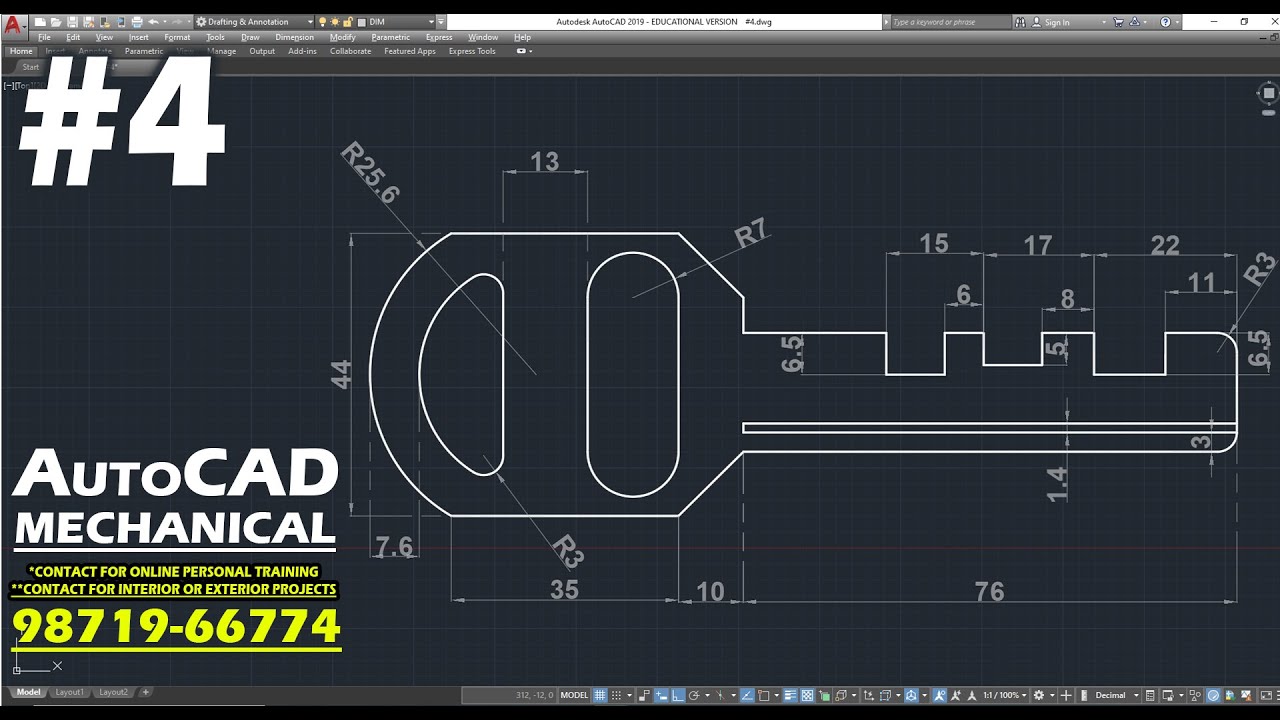Open the Express Tools ribbon tab
The width and height of the screenshot is (1280, 720).
(x=472, y=51)
